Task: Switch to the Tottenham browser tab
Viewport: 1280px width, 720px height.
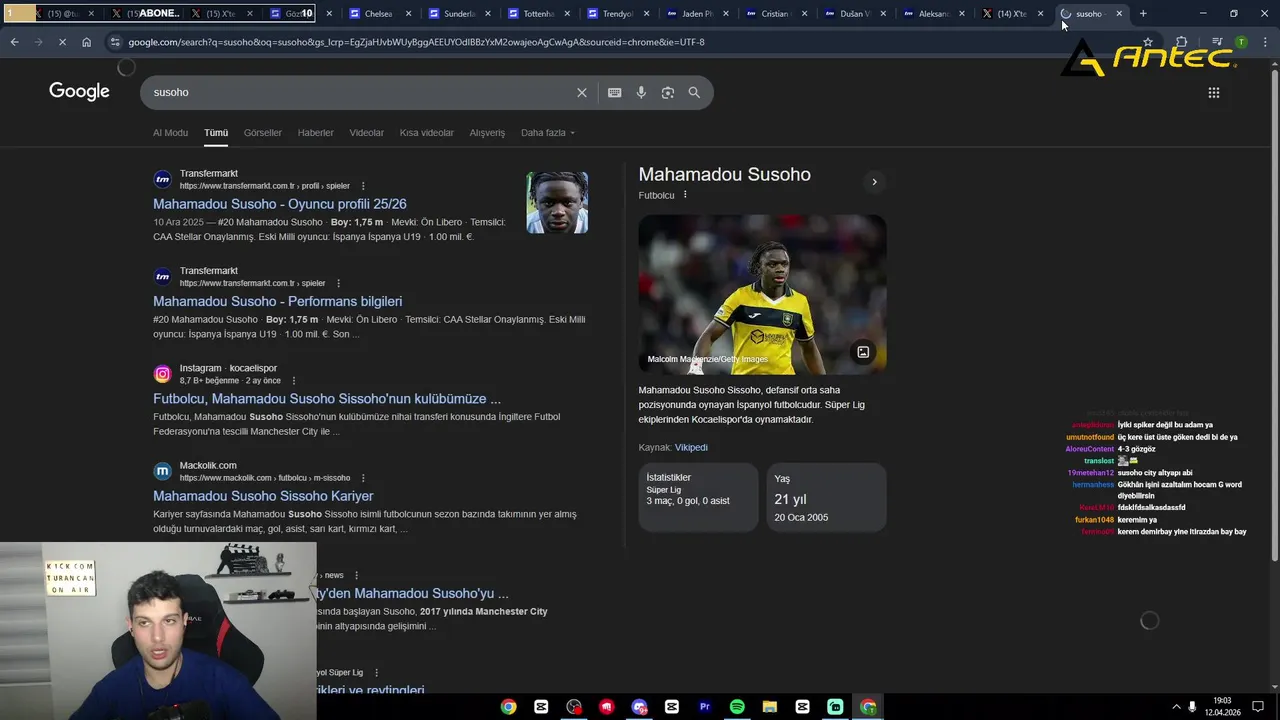Action: coord(538,13)
